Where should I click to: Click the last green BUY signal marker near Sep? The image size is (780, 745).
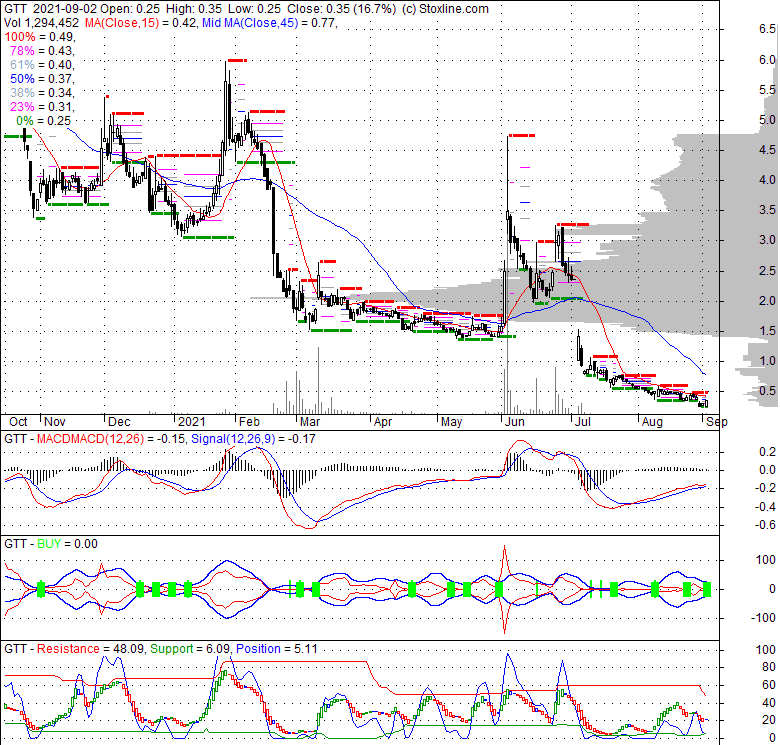(x=707, y=590)
